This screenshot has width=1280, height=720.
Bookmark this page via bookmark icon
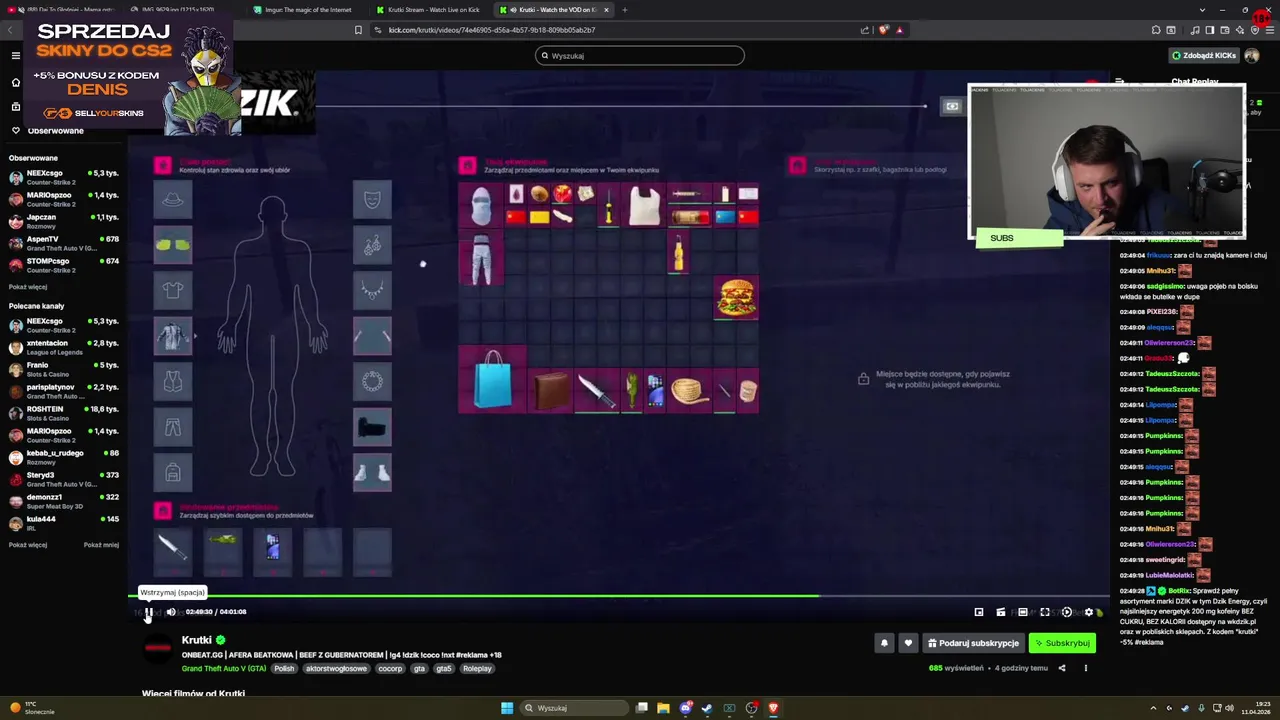[358, 30]
